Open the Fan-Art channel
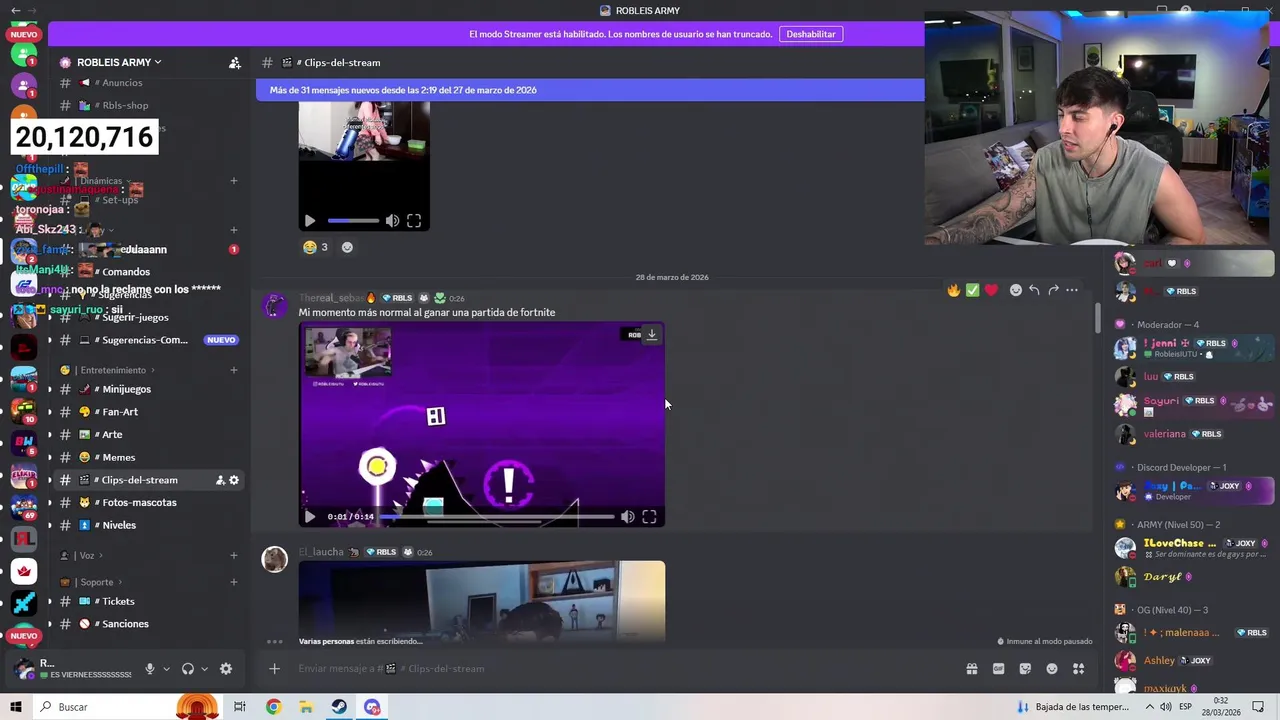 pyautogui.click(x=120, y=412)
